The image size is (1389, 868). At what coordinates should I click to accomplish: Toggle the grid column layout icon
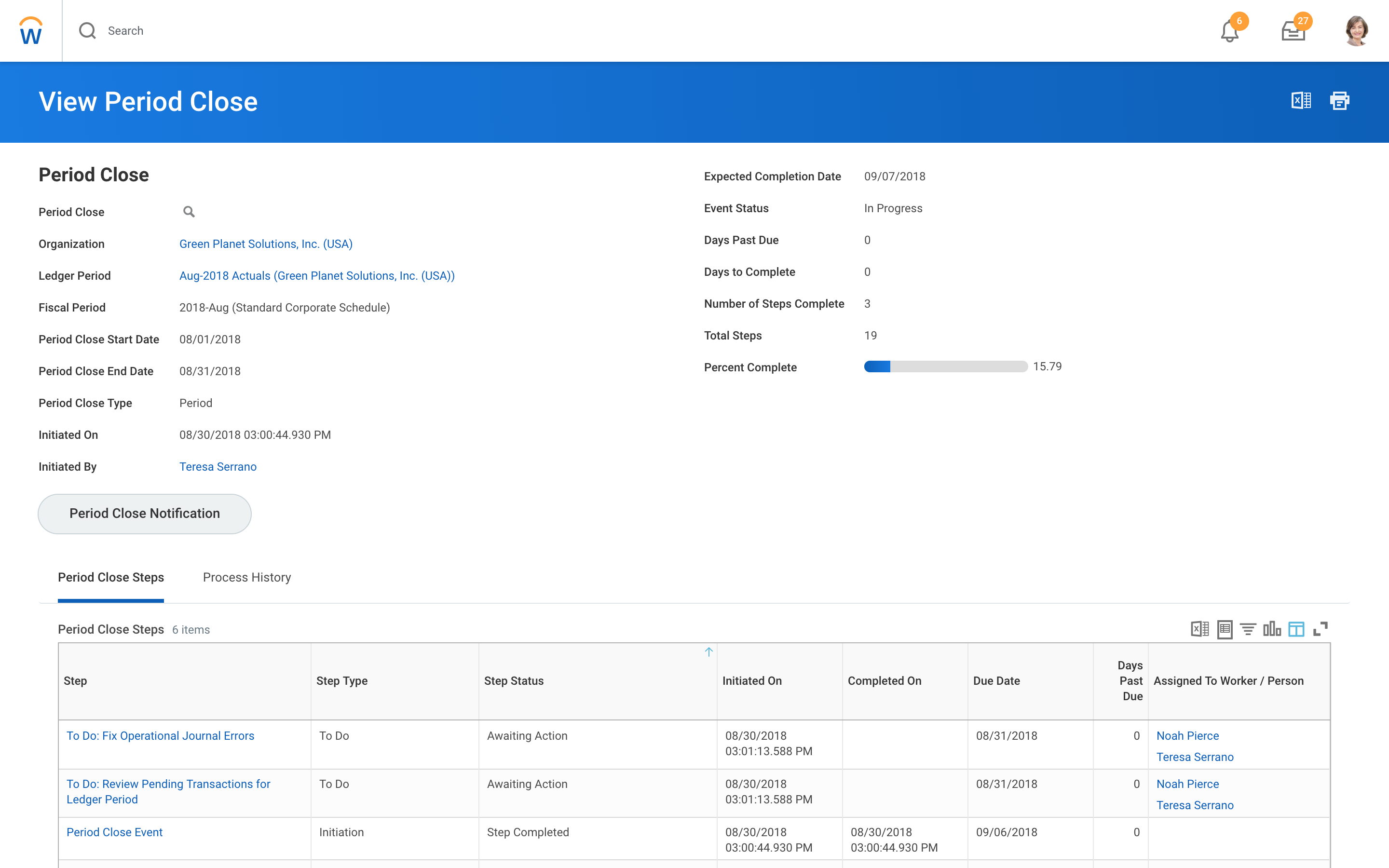[x=1296, y=629]
